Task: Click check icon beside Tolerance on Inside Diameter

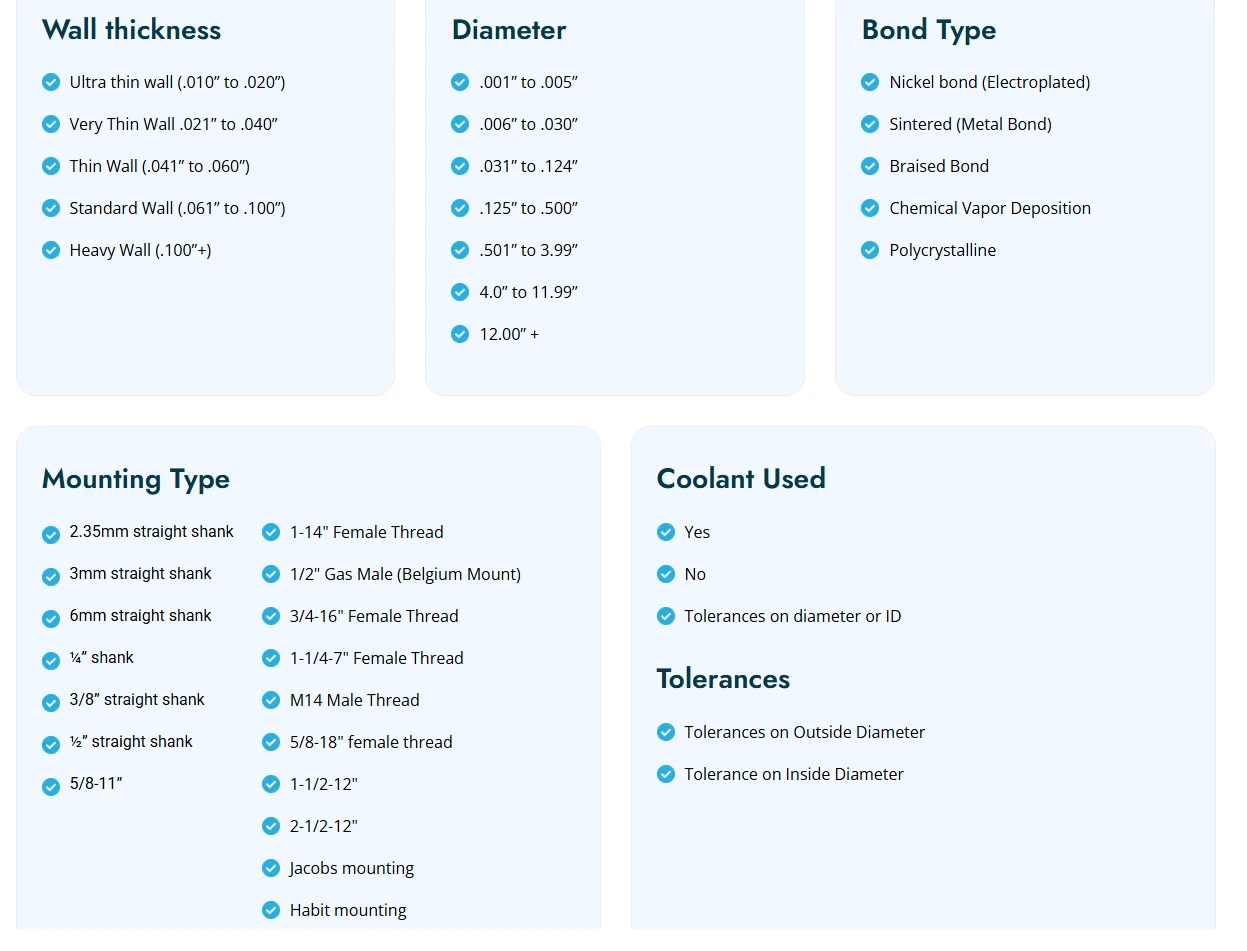Action: pos(666,774)
